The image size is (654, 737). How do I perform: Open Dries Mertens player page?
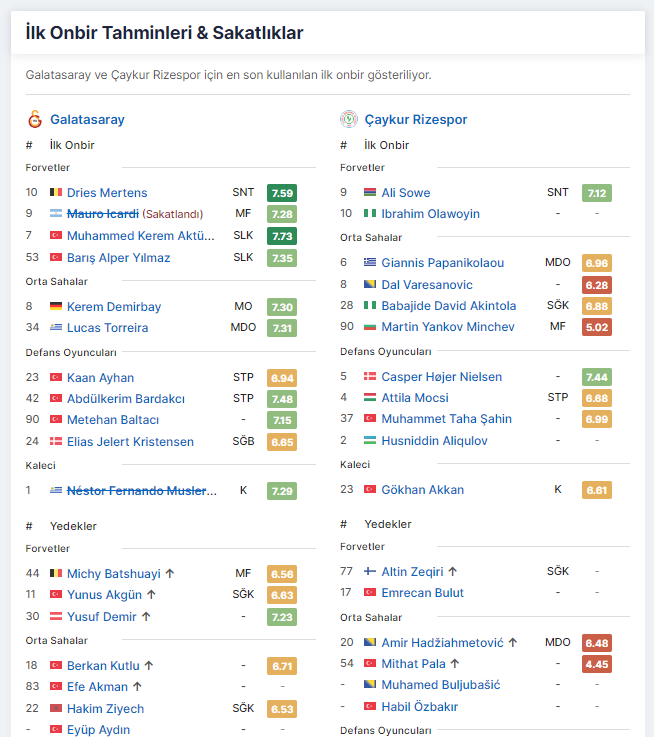[107, 193]
